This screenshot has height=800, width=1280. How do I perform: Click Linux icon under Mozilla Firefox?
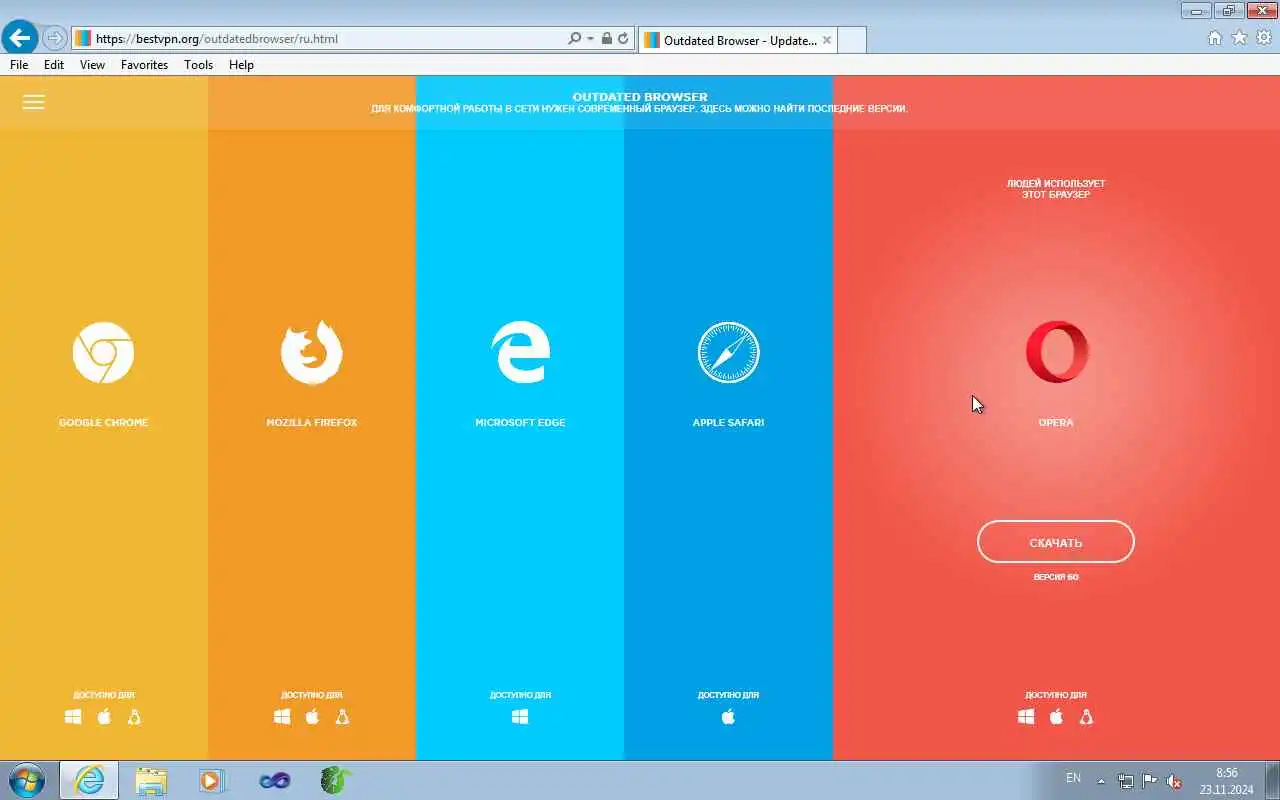[342, 717]
